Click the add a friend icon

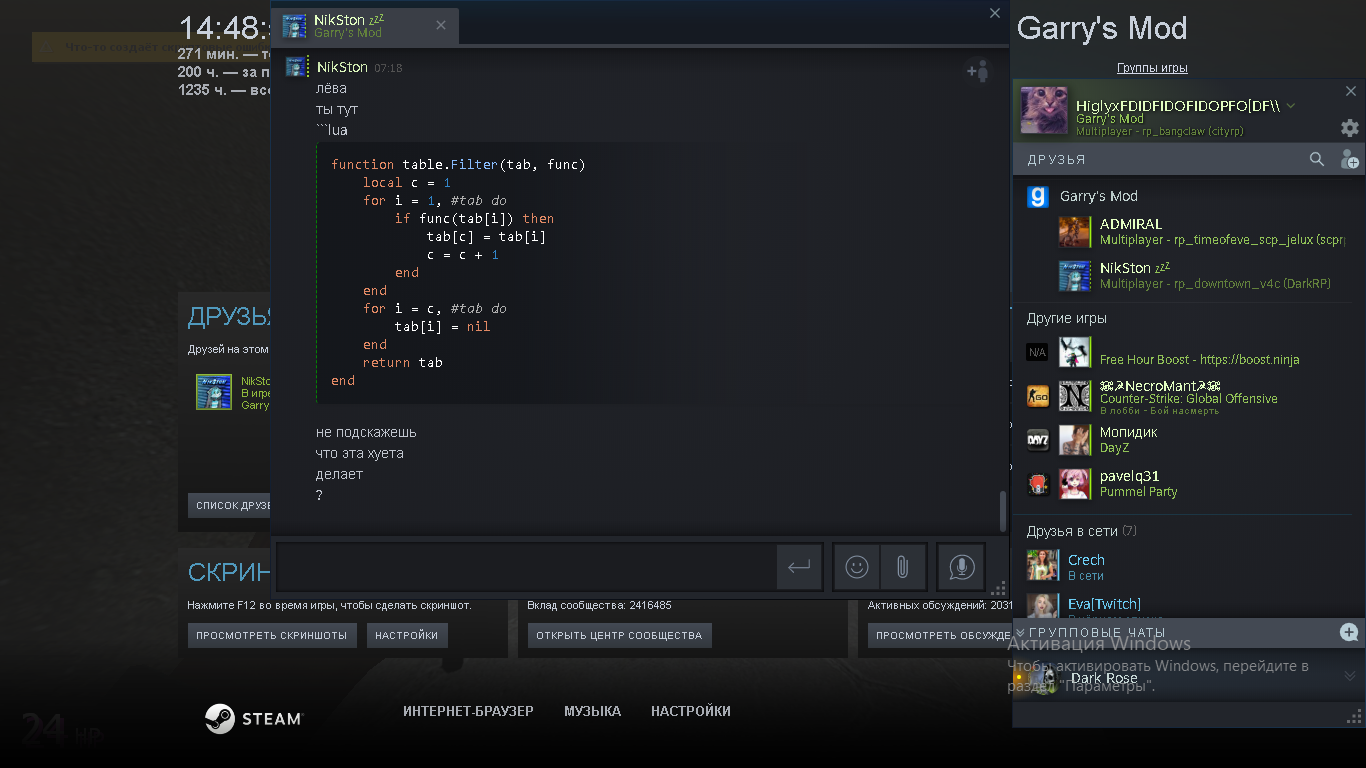pyautogui.click(x=1349, y=159)
